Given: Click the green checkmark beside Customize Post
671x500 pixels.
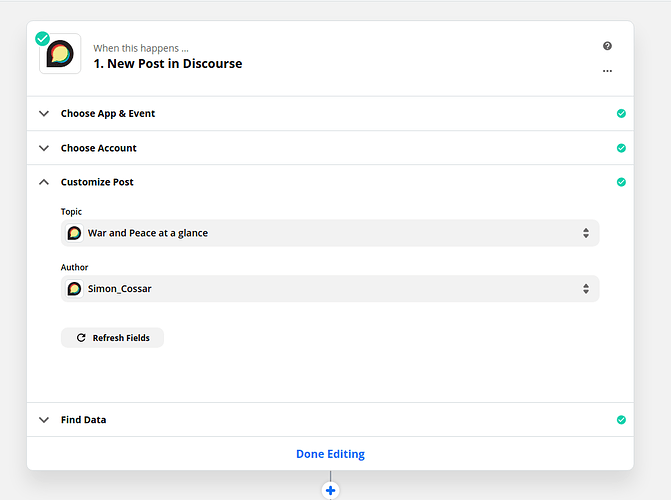Looking at the screenshot, I should [621, 182].
